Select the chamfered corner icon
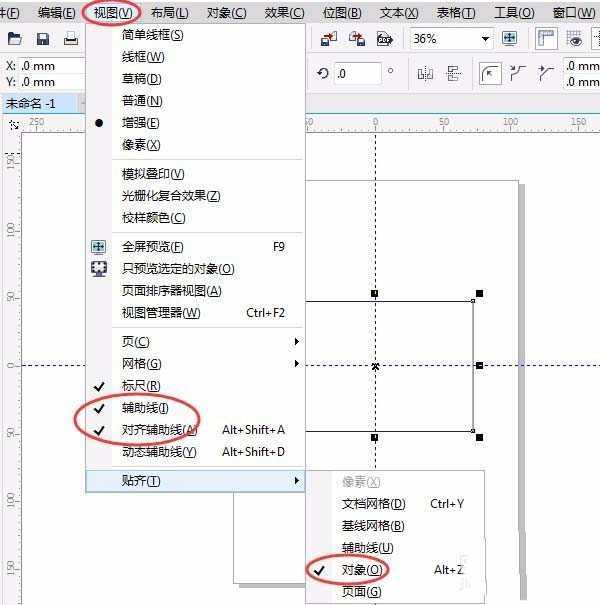This screenshot has width=600, height=605. point(545,73)
